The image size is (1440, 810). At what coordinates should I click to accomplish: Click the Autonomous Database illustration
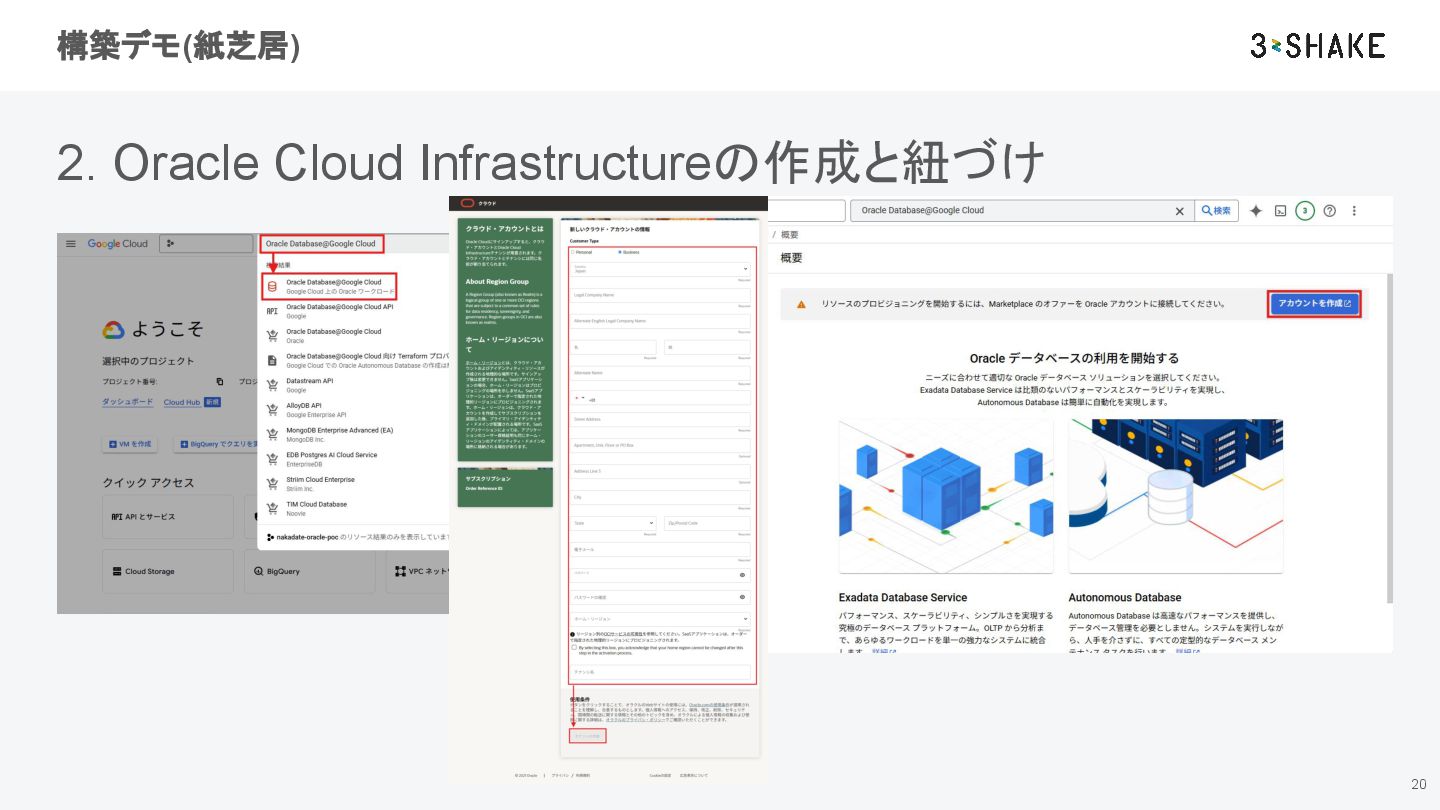pos(1175,496)
